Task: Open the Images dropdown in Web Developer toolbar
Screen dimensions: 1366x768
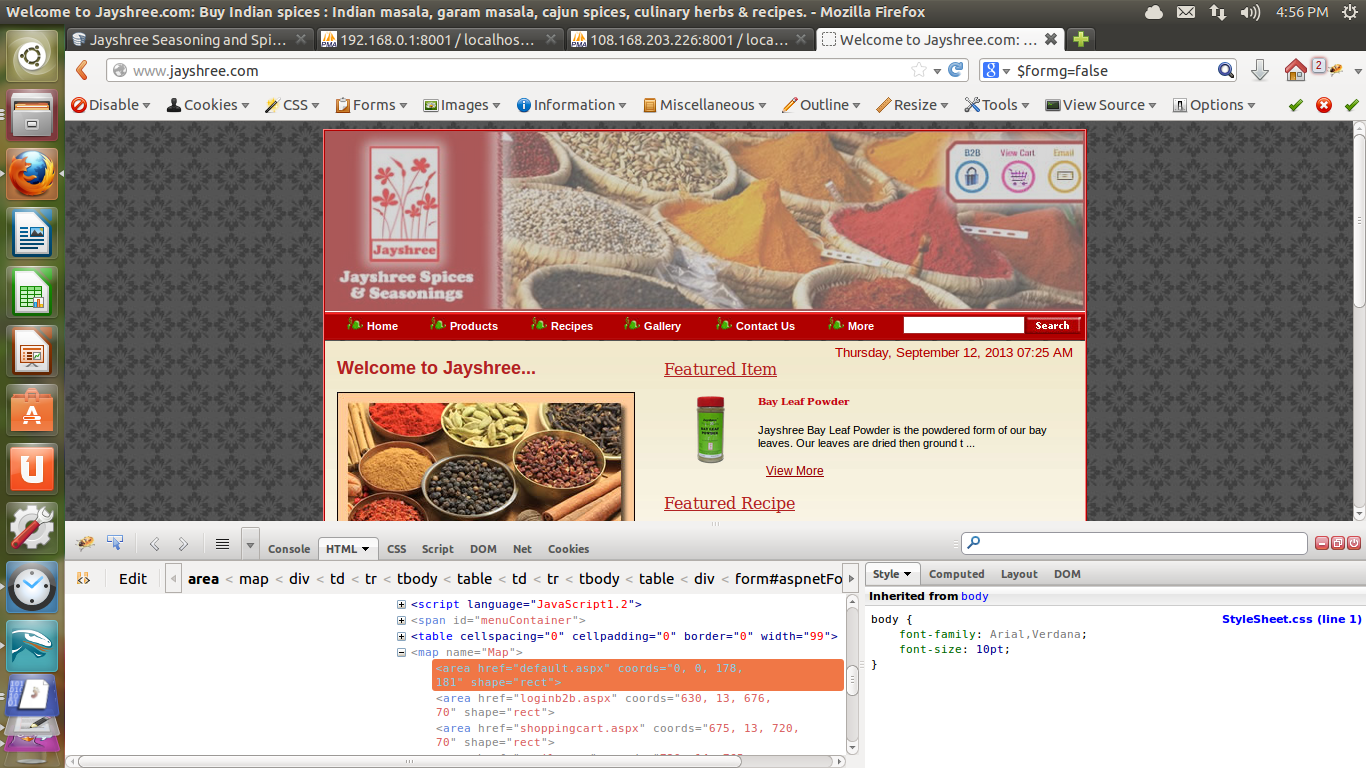Action: (463, 105)
